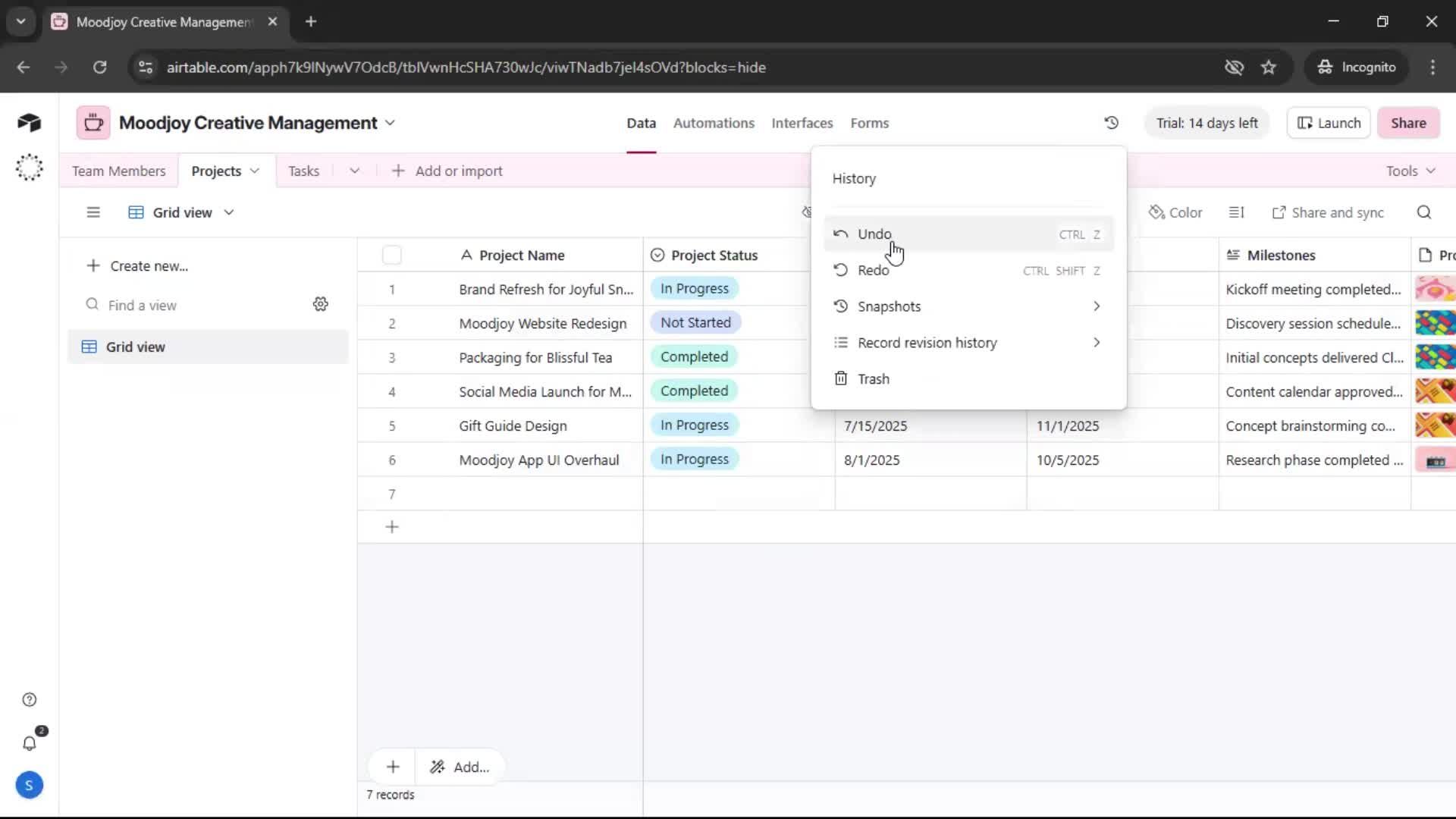Screen dimensions: 1456x819
Task: Open Chrome three-dot menu
Action: 1432,67
